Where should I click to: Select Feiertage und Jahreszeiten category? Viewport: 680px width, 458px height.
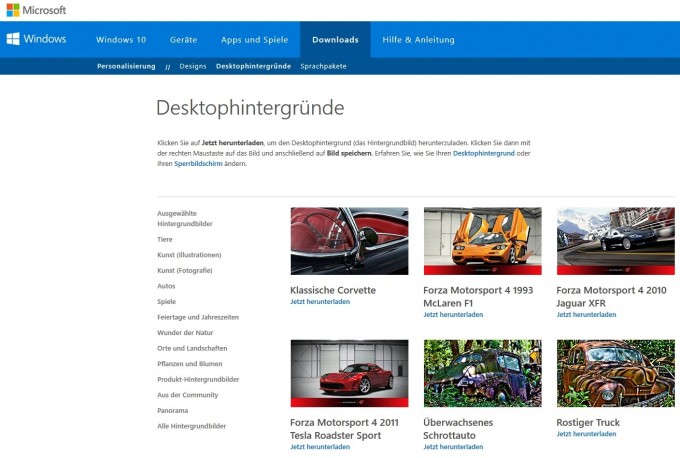[198, 317]
